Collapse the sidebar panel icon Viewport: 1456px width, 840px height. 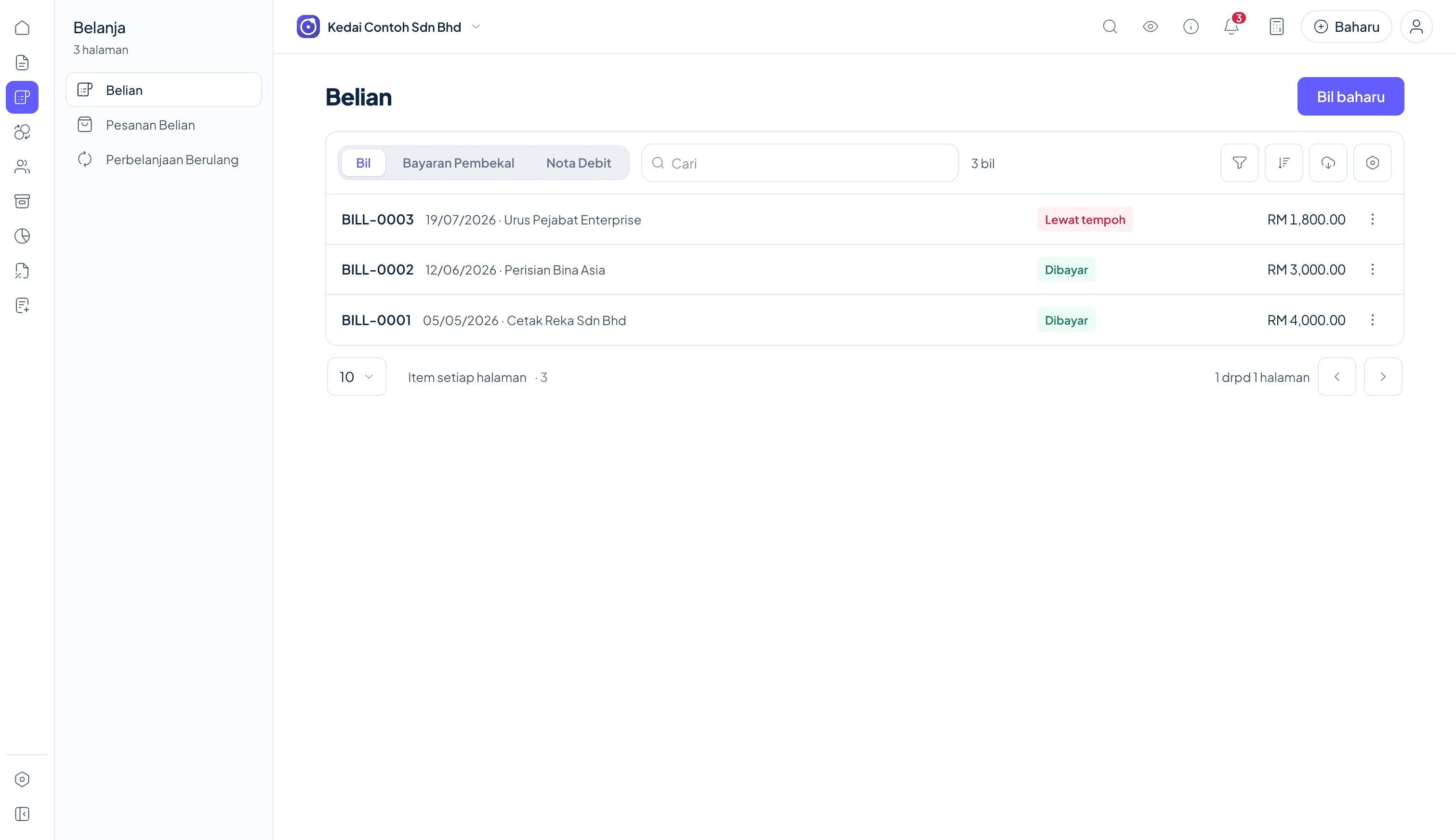coord(22,814)
